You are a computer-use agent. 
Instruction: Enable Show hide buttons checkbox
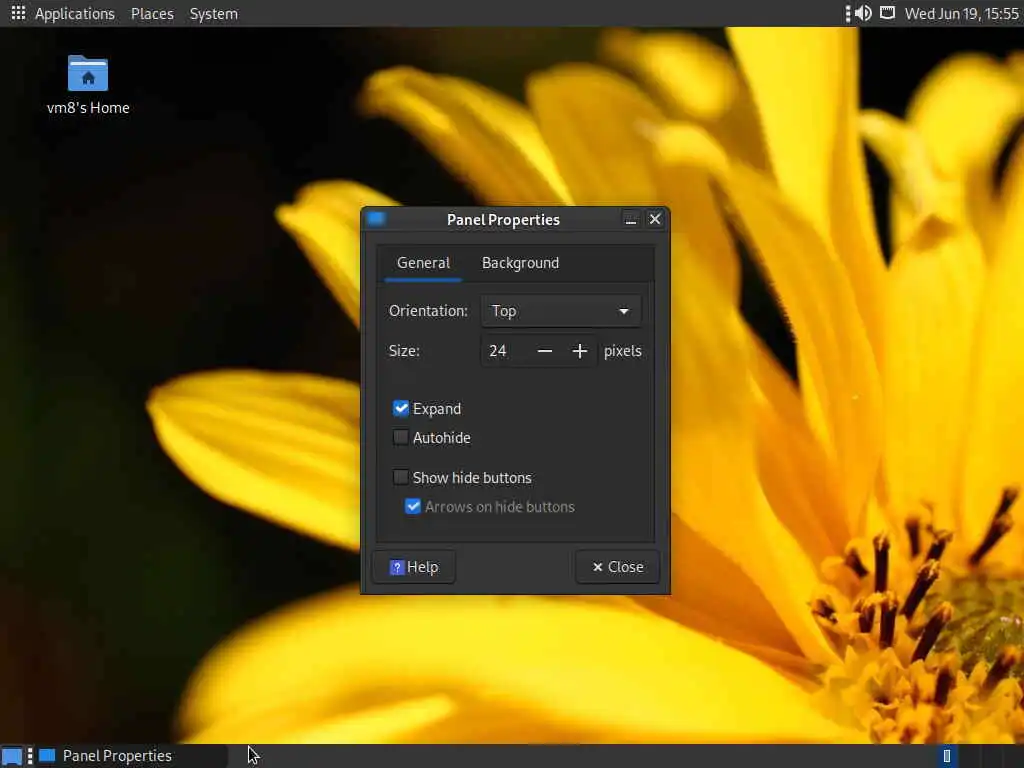(x=401, y=477)
